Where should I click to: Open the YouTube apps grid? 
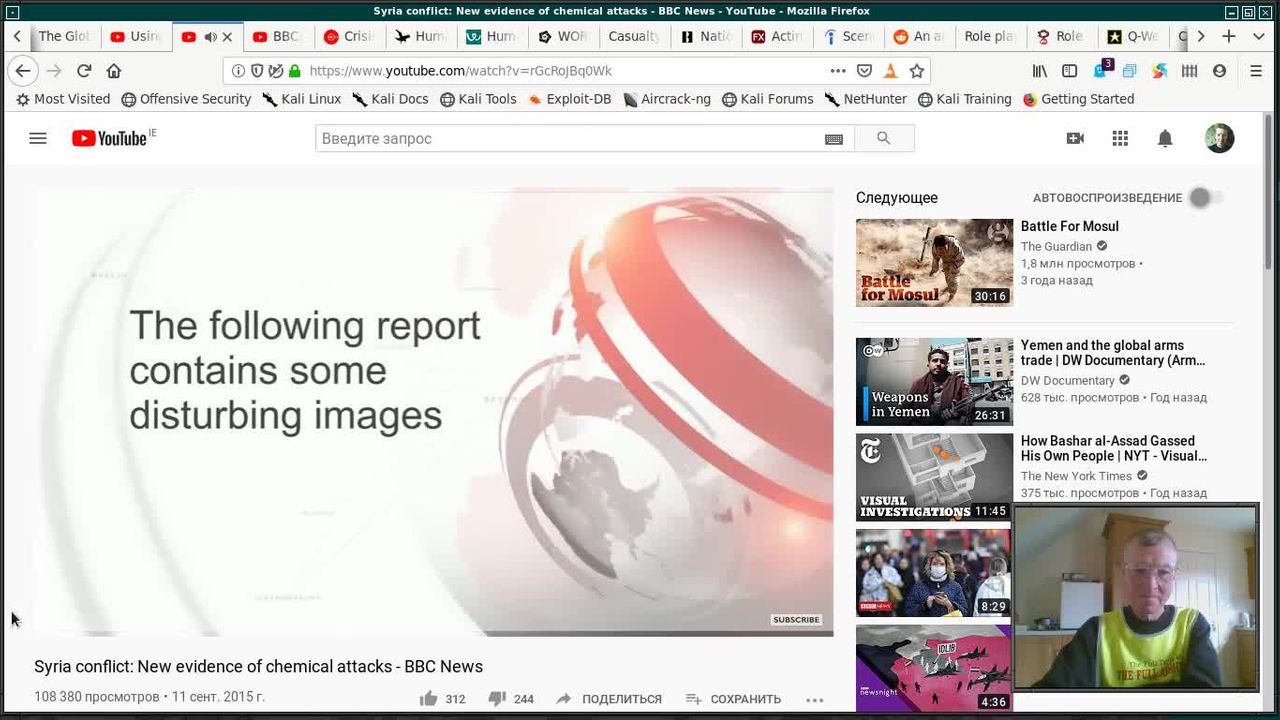[x=1120, y=138]
